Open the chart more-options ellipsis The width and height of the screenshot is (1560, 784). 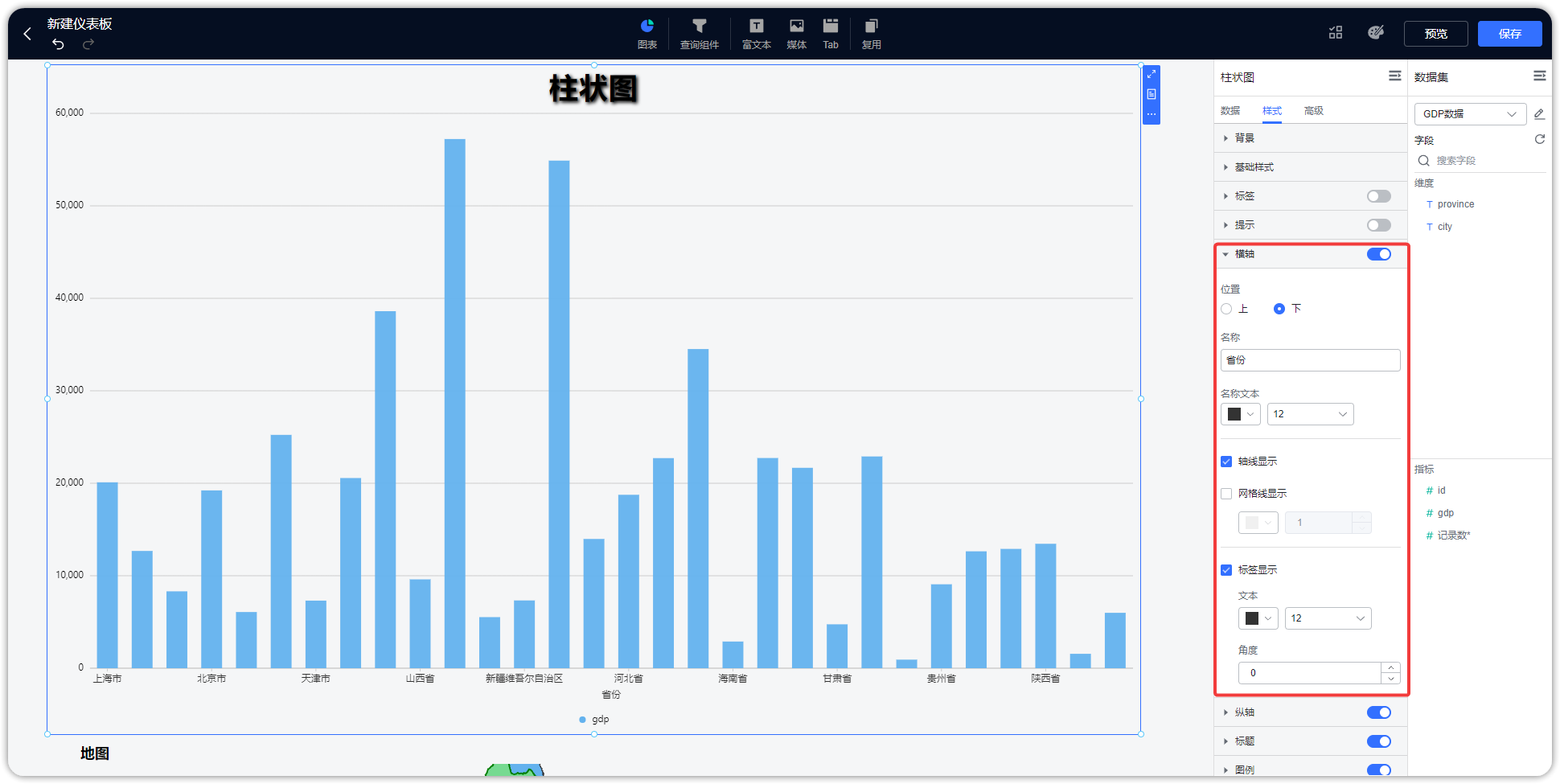coord(1152,114)
